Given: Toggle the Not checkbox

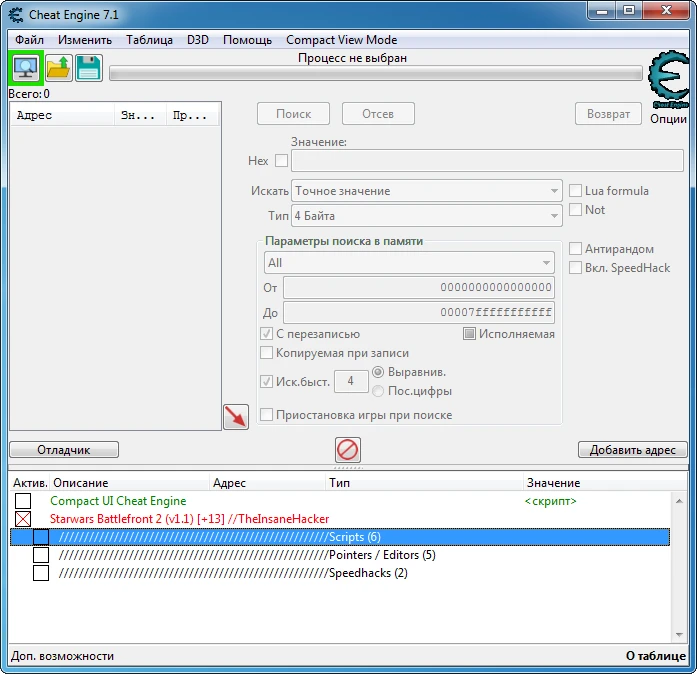Looking at the screenshot, I should click(575, 209).
